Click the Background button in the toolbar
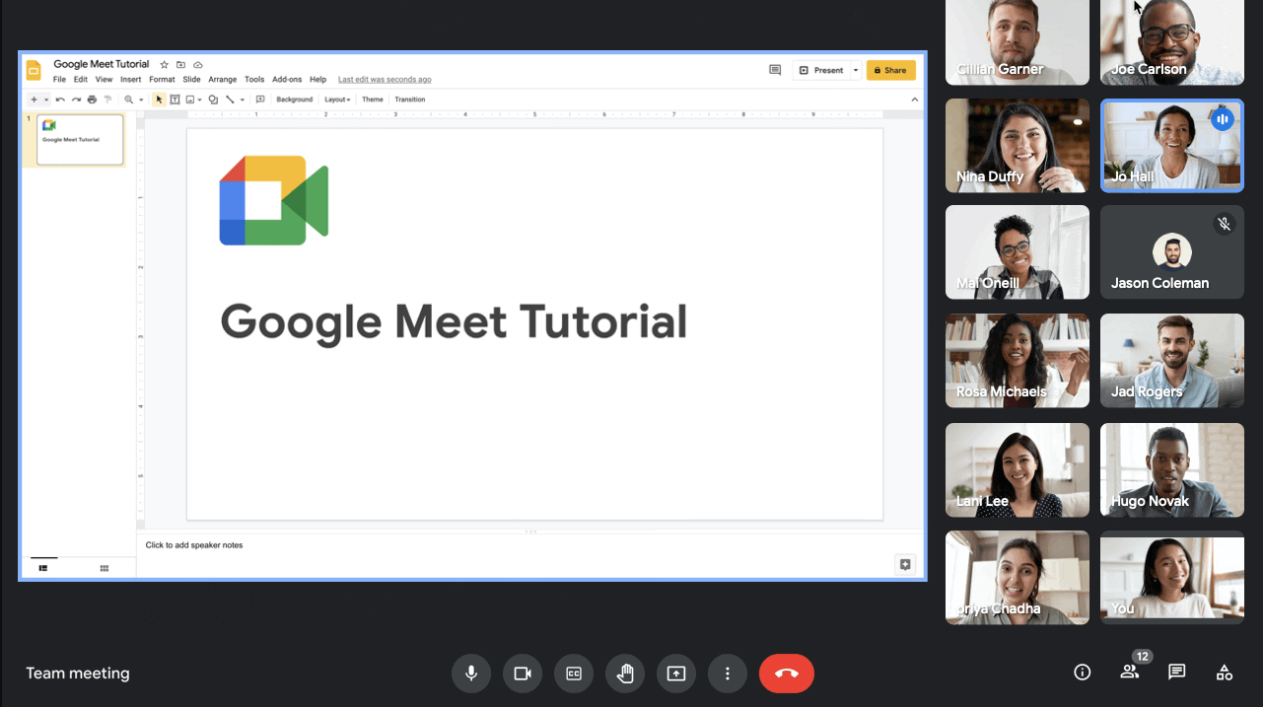Image resolution: width=1263 pixels, height=707 pixels. (294, 100)
